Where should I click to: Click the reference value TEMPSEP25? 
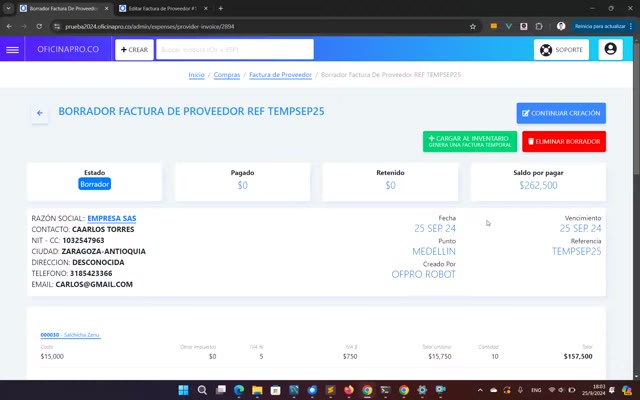click(577, 251)
